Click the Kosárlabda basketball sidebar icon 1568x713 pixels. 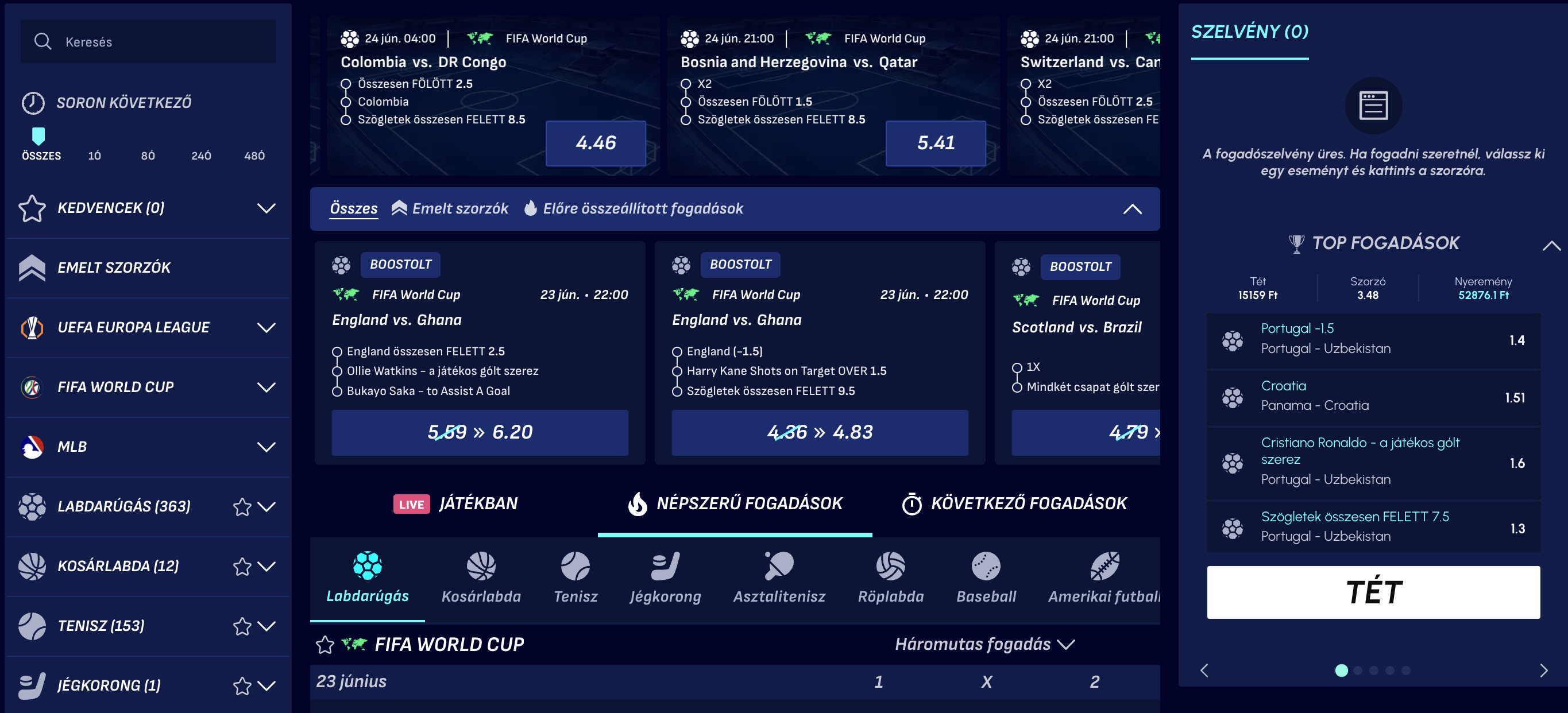click(x=32, y=566)
